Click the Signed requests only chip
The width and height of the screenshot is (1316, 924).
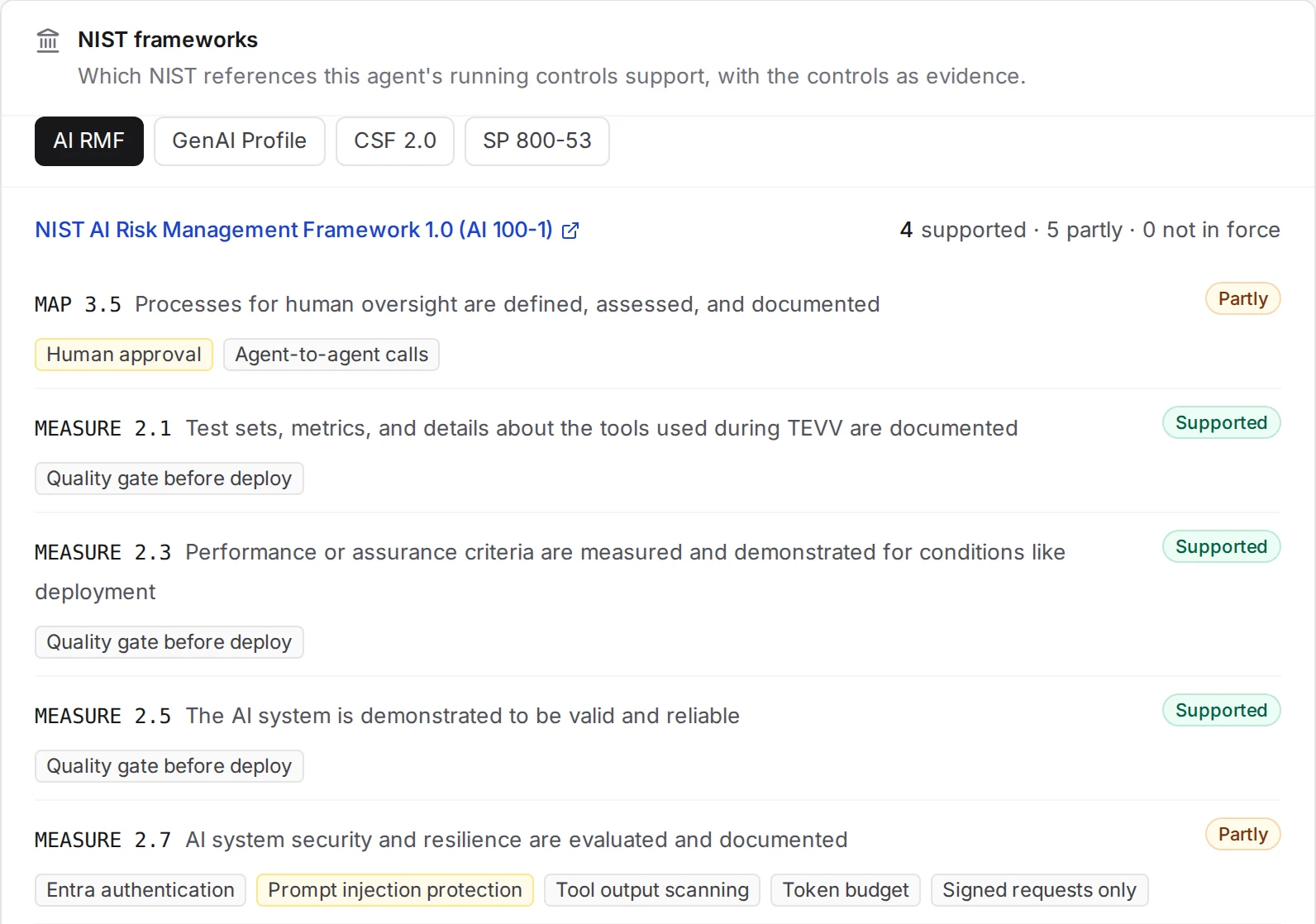pyautogui.click(x=1040, y=890)
